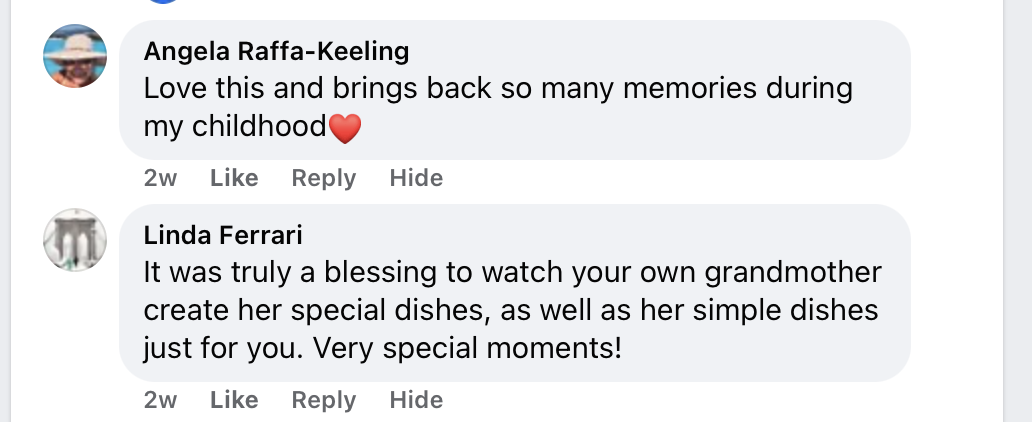Hide Angela Raffa-Keeling's comment
This screenshot has height=422, width=1032.
(416, 178)
